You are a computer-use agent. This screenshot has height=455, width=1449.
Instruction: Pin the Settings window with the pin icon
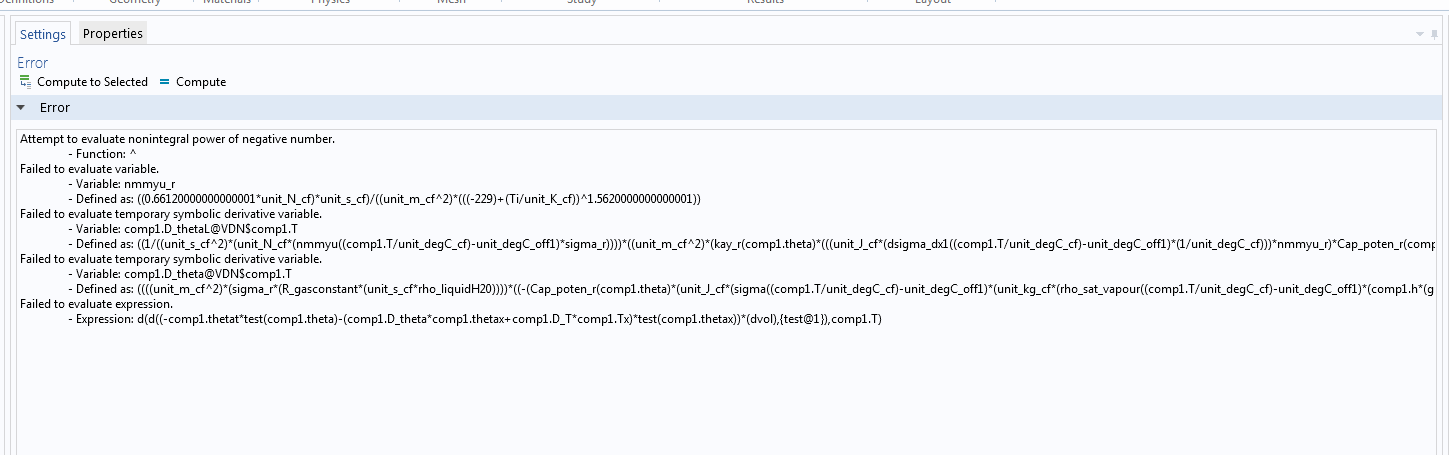(x=1434, y=34)
